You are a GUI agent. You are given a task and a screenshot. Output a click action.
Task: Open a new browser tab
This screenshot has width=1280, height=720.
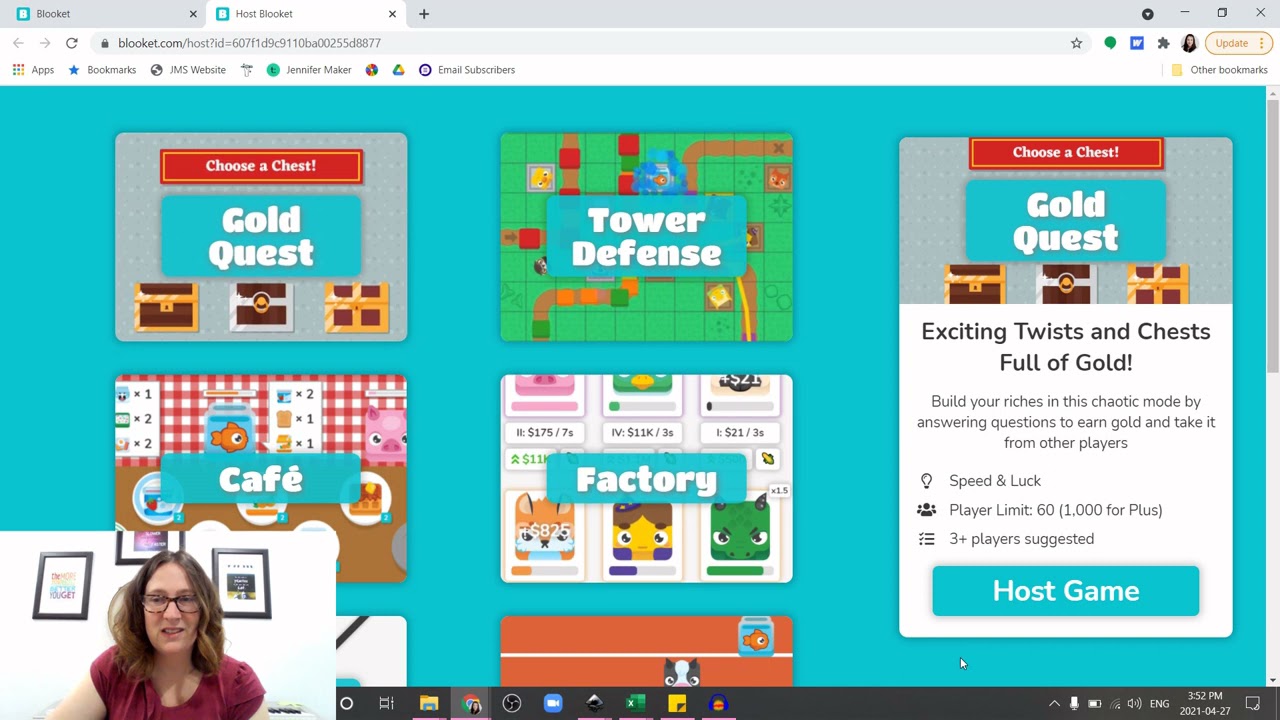pyautogui.click(x=424, y=14)
